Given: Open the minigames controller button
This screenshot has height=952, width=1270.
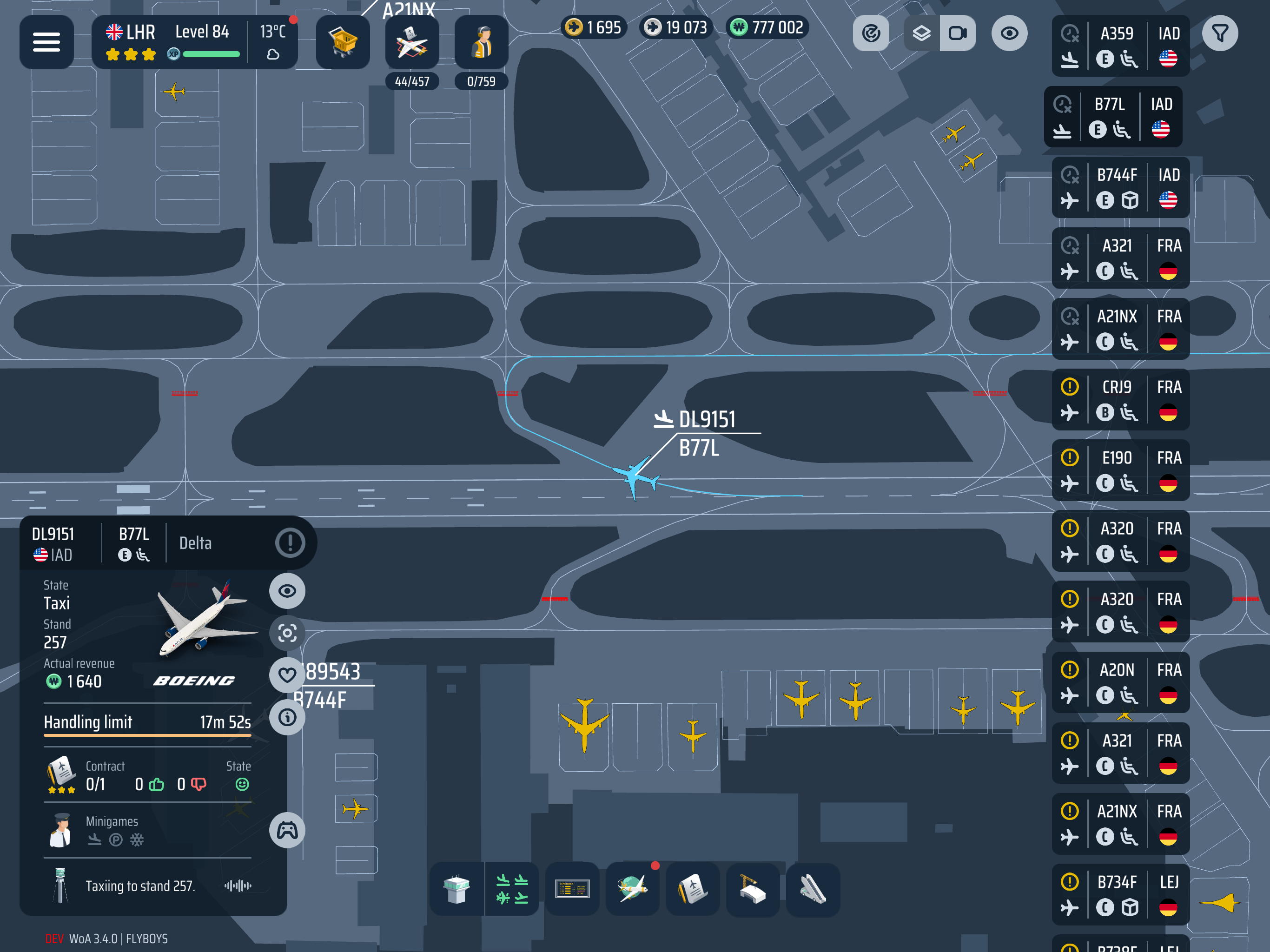Looking at the screenshot, I should tap(287, 830).
